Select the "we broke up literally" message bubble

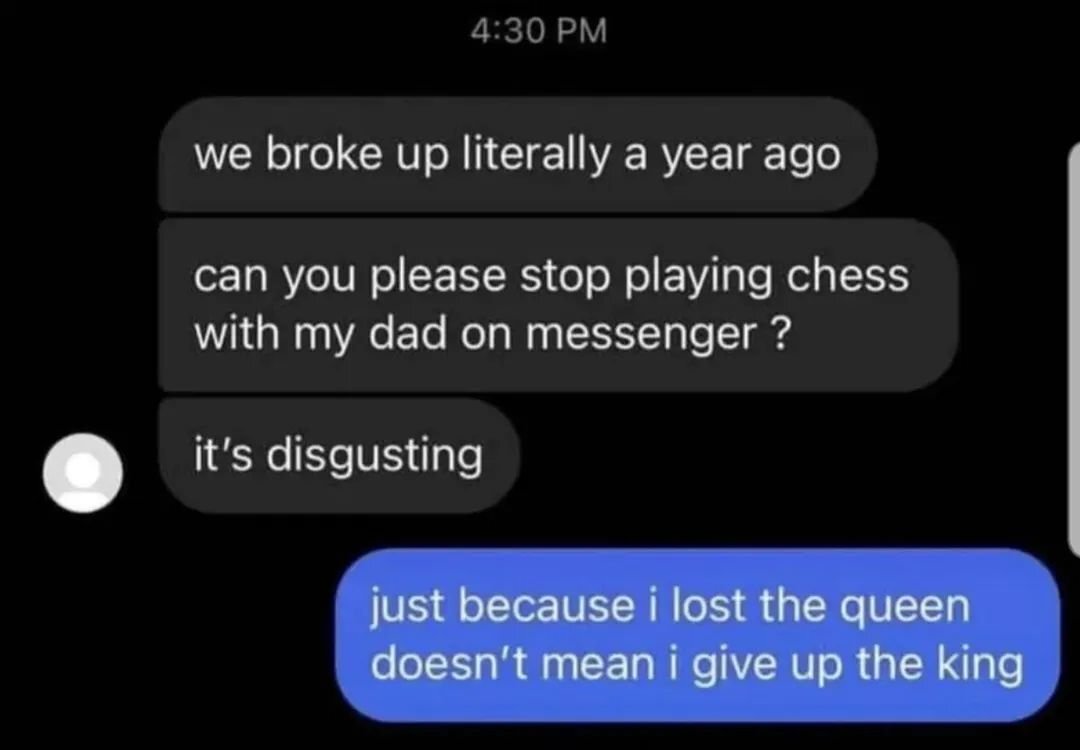click(517, 154)
